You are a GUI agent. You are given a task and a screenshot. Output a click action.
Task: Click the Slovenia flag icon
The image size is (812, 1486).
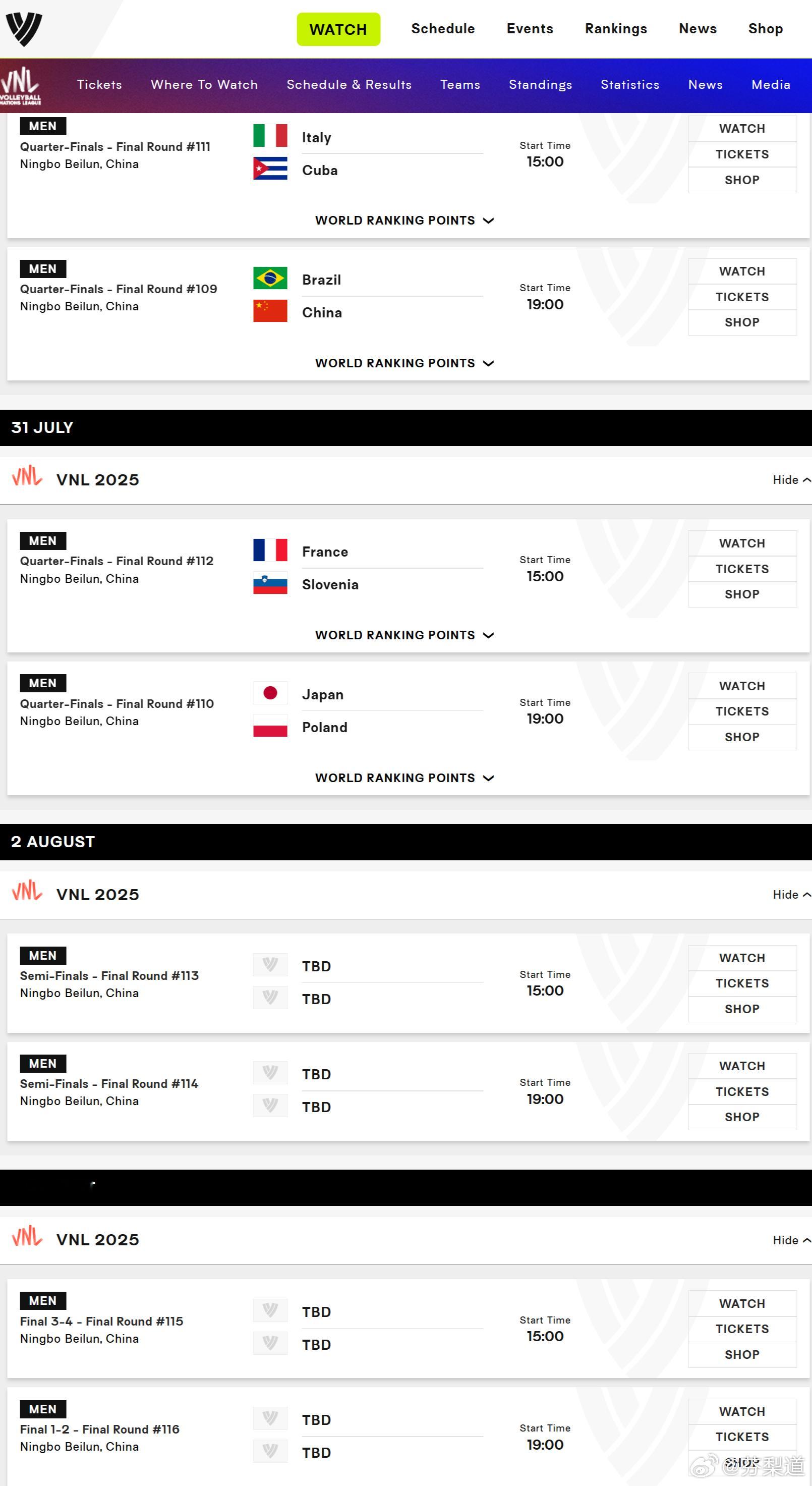(270, 583)
